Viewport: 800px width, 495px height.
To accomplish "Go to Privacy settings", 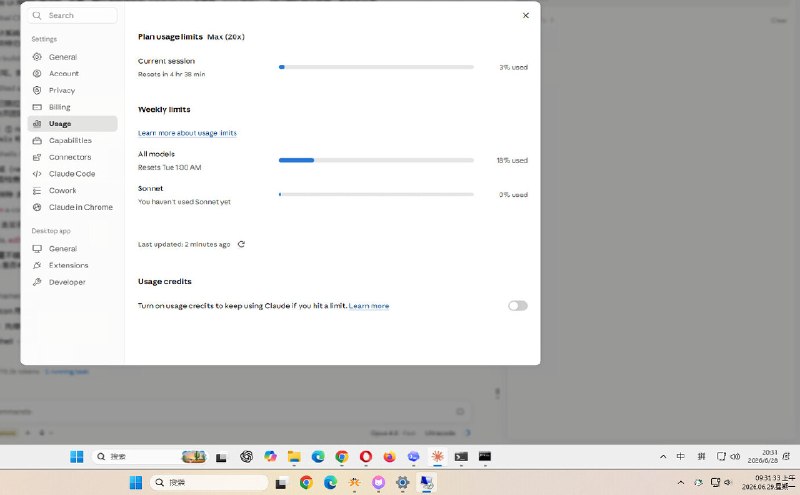I will click(x=72, y=90).
